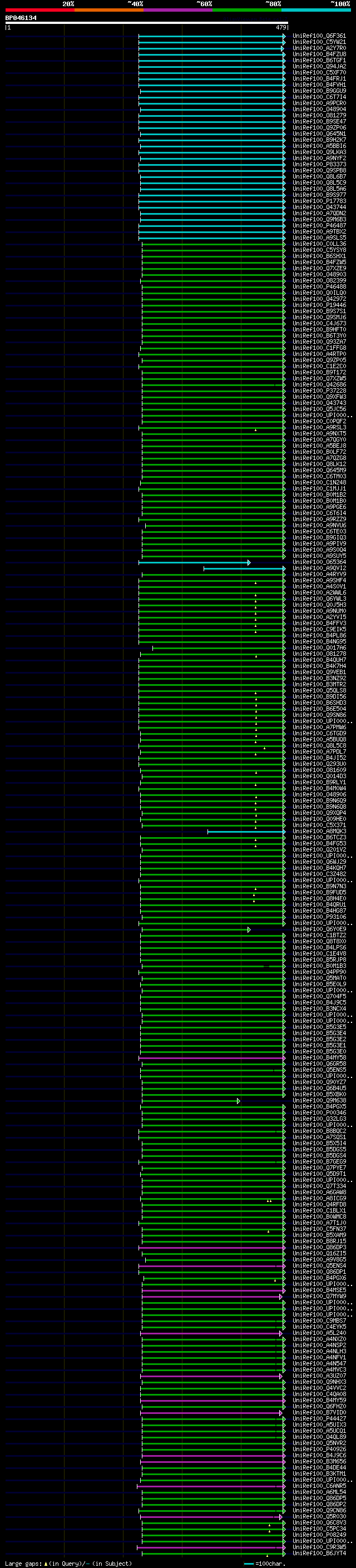Click the UniRef100_Q8L5C8 label
This screenshot has height=1568, width=356.
coord(319,746)
